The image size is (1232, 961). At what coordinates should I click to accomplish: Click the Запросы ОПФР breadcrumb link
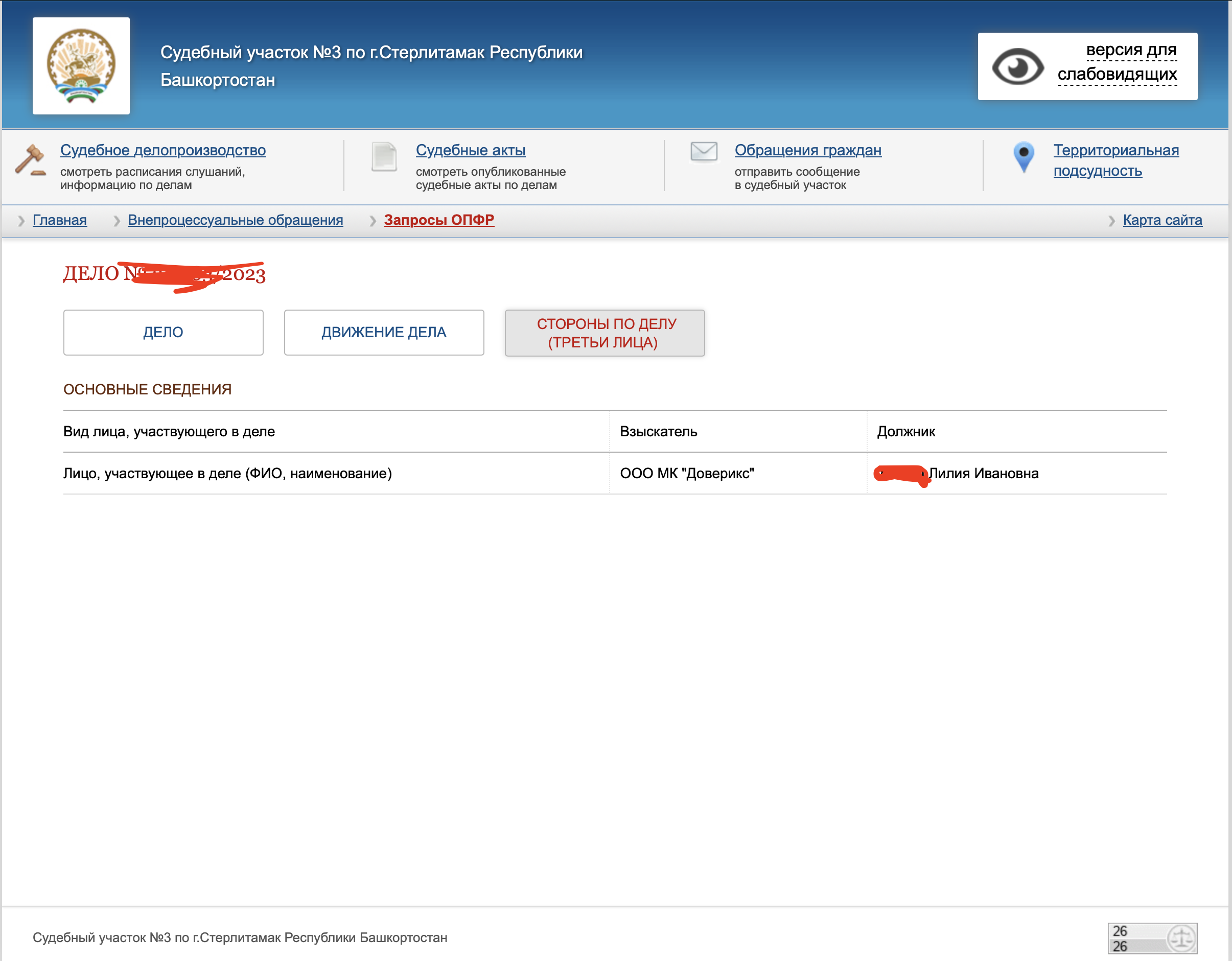(439, 220)
